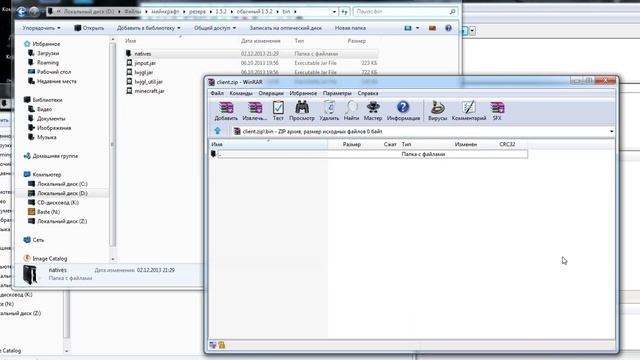This screenshot has height=360, width=640.
Task: Click the WinRAR SFX icon
Action: pos(497,111)
